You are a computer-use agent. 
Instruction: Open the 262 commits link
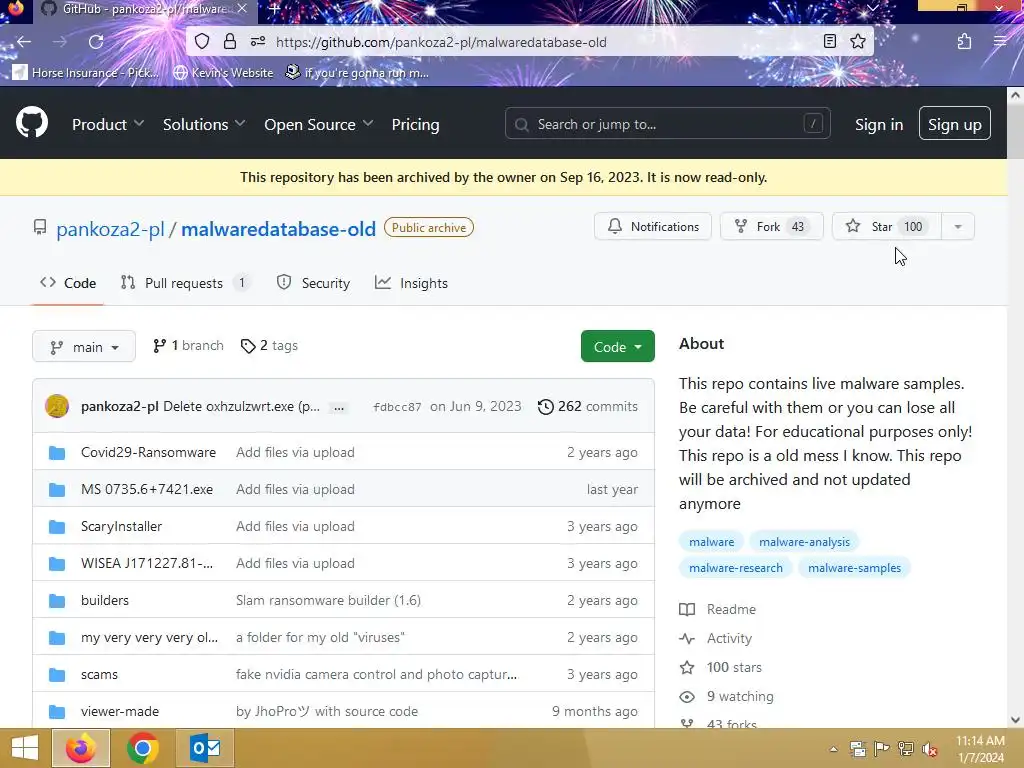click(588, 407)
